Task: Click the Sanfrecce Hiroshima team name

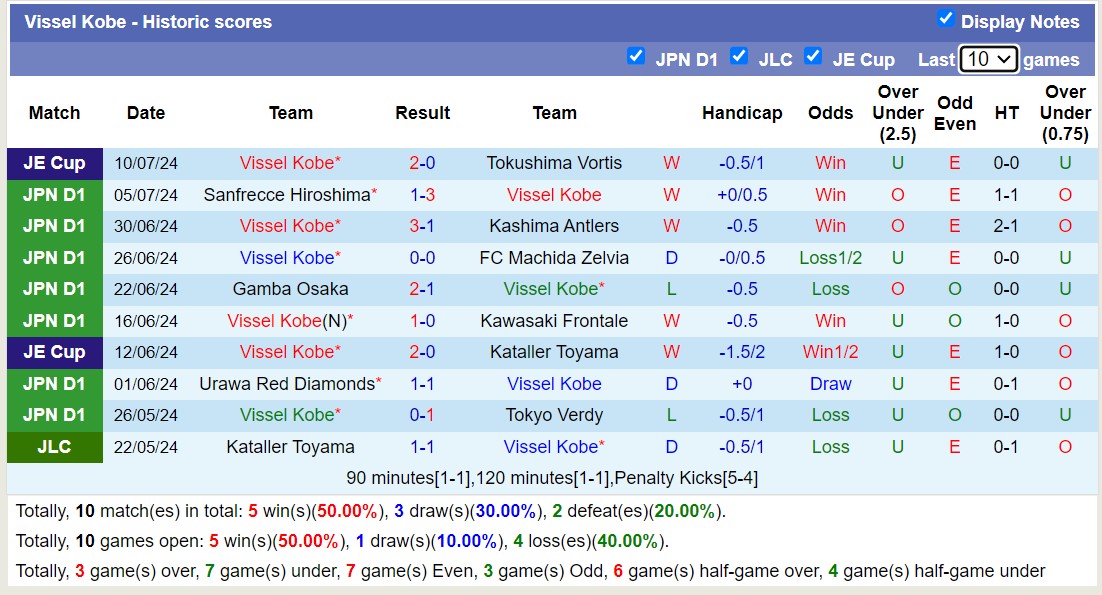Action: [x=287, y=195]
